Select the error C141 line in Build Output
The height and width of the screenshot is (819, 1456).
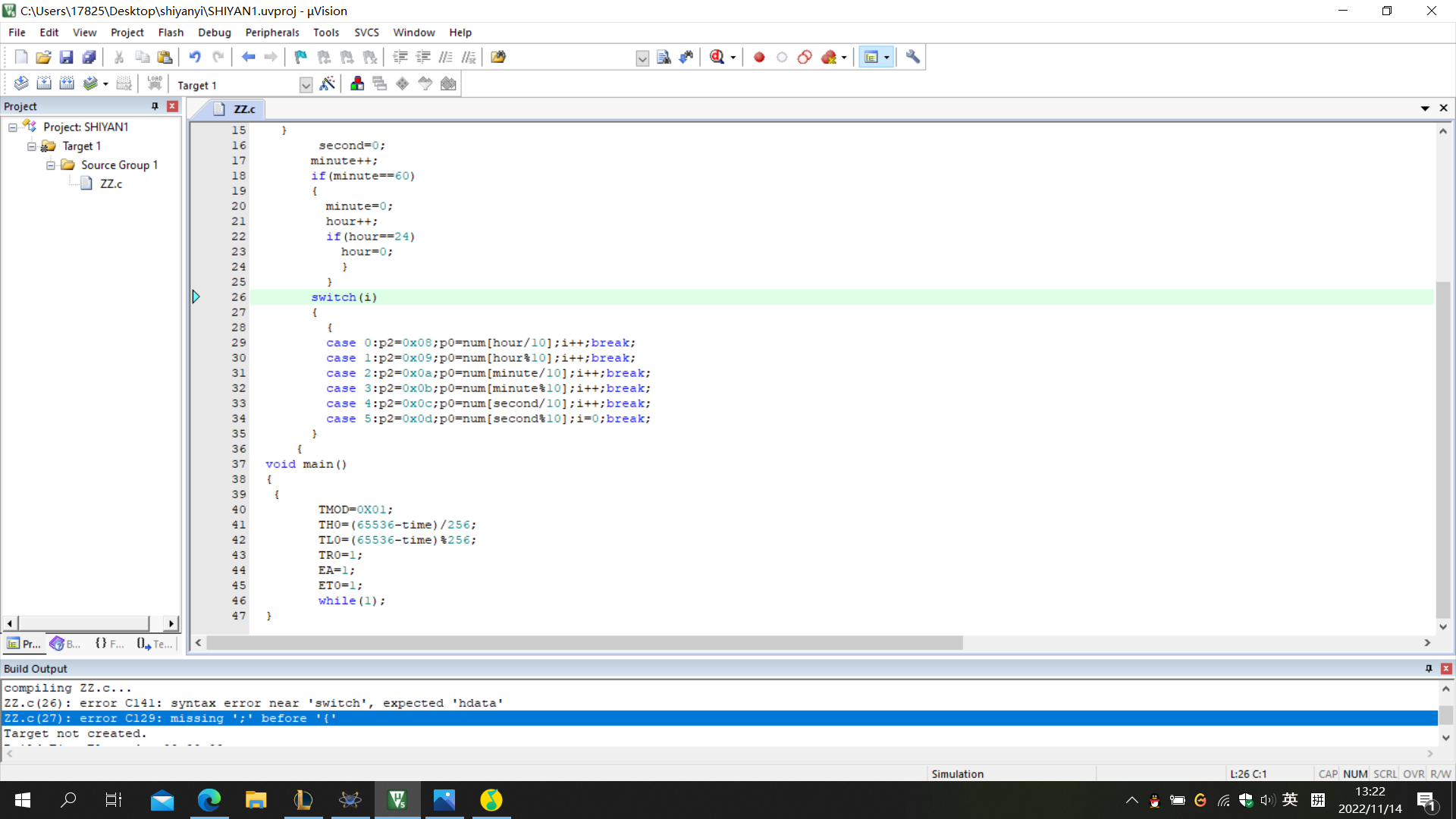[x=253, y=703]
